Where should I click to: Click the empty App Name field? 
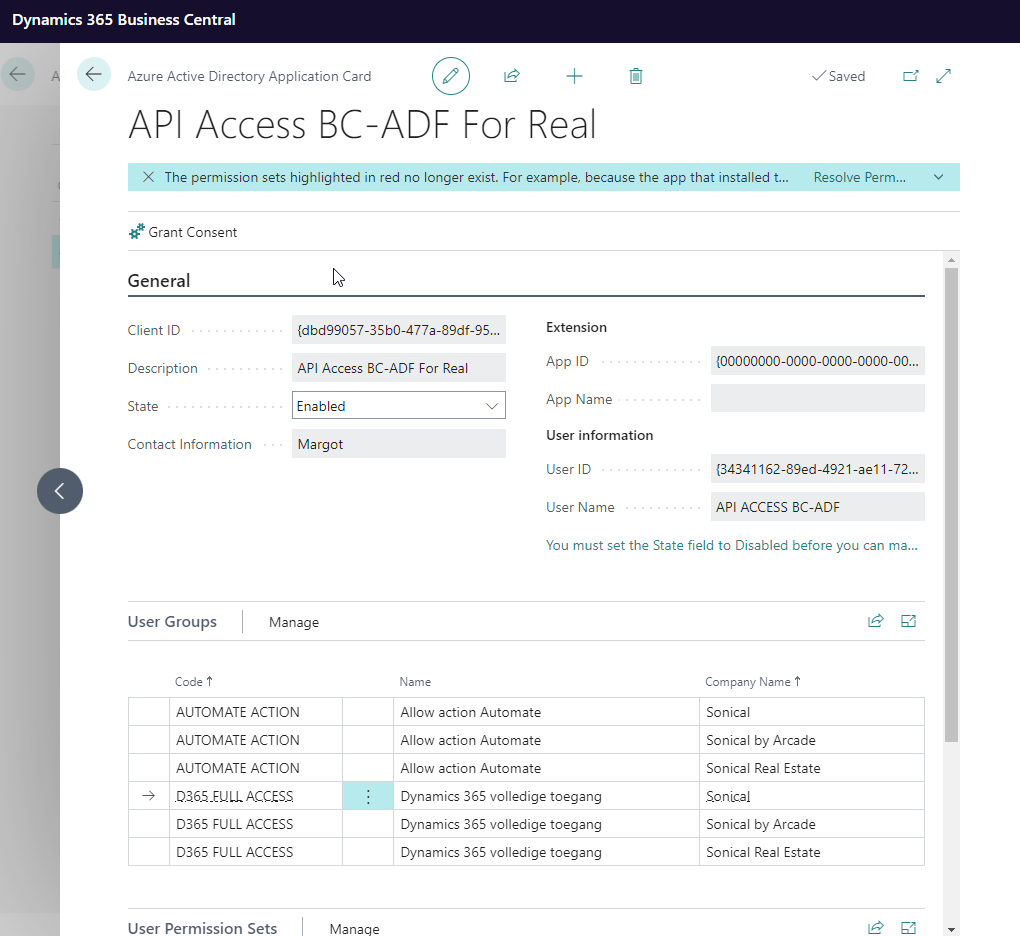tap(817, 399)
